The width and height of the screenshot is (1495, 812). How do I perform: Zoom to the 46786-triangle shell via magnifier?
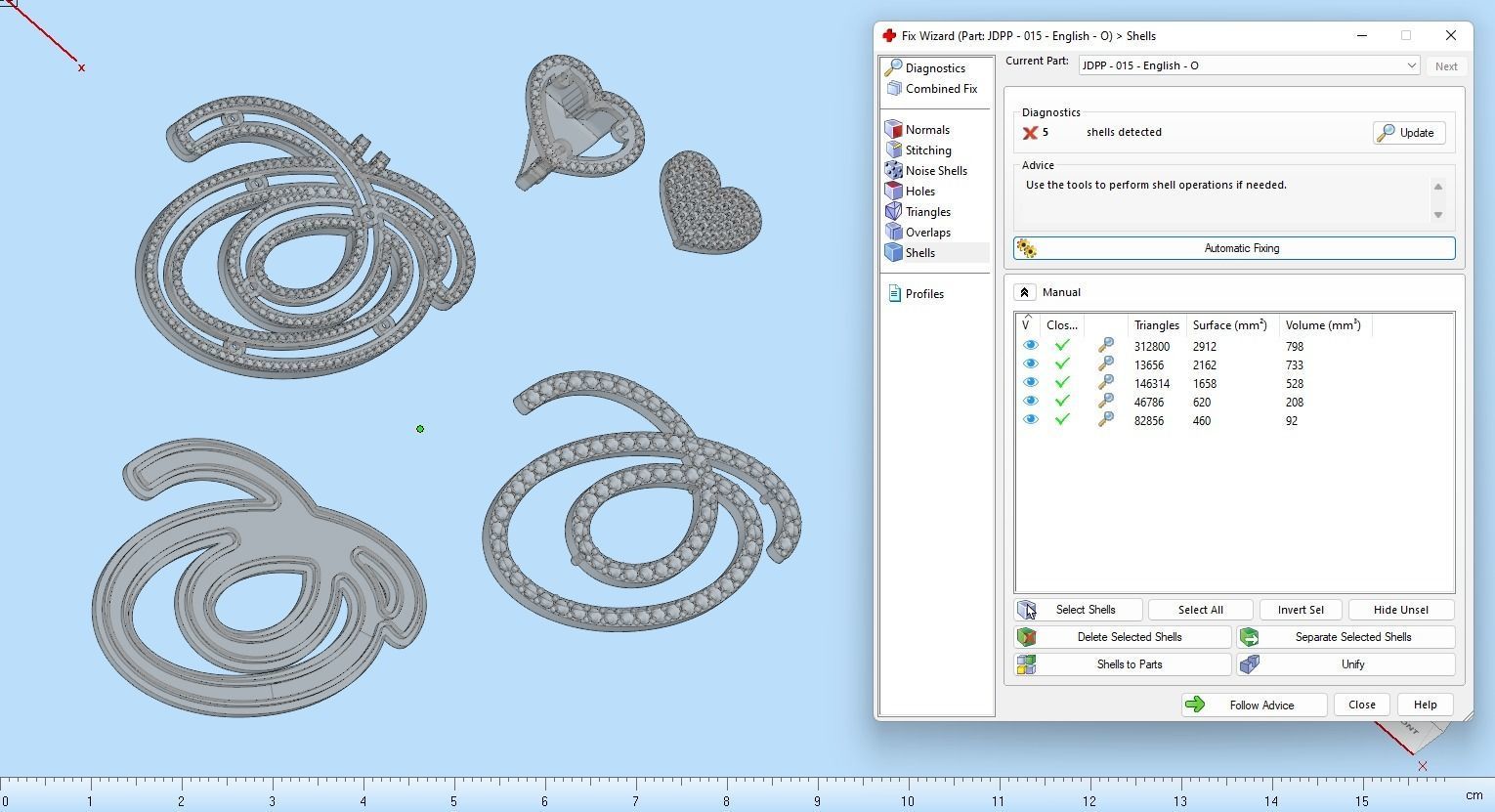(x=1106, y=402)
